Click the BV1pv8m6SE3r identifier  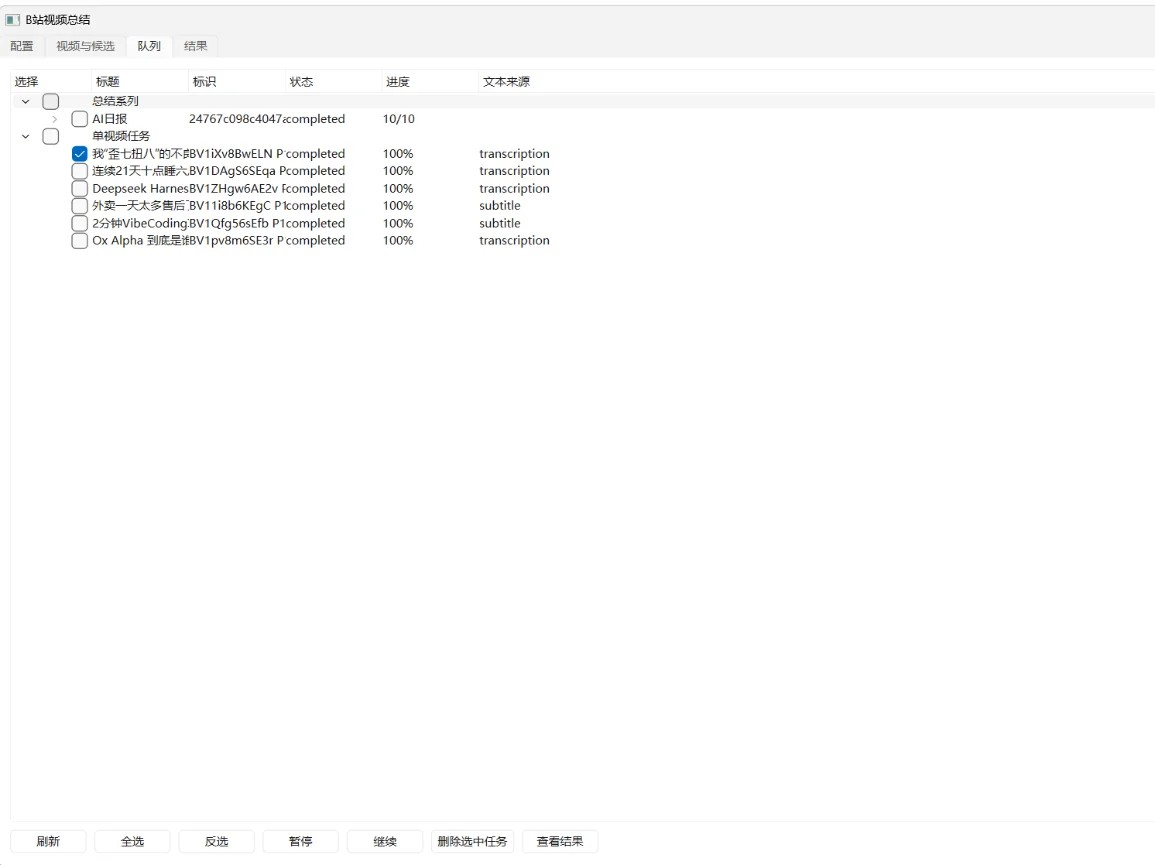[x=236, y=240]
